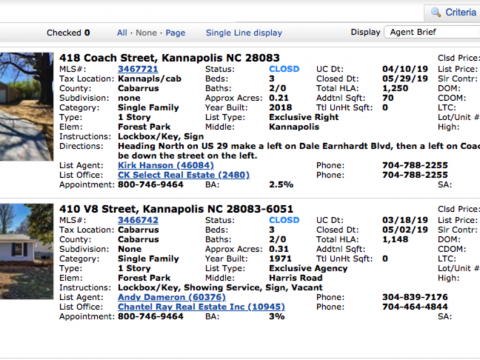Click BA value 2.5%

[x=281, y=185]
